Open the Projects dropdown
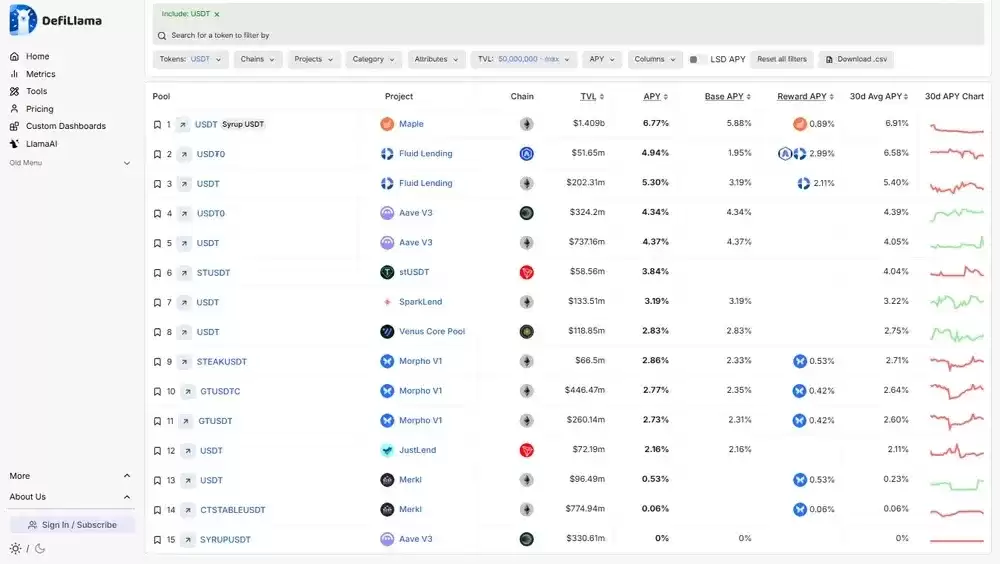The height and width of the screenshot is (564, 1000). [x=314, y=59]
